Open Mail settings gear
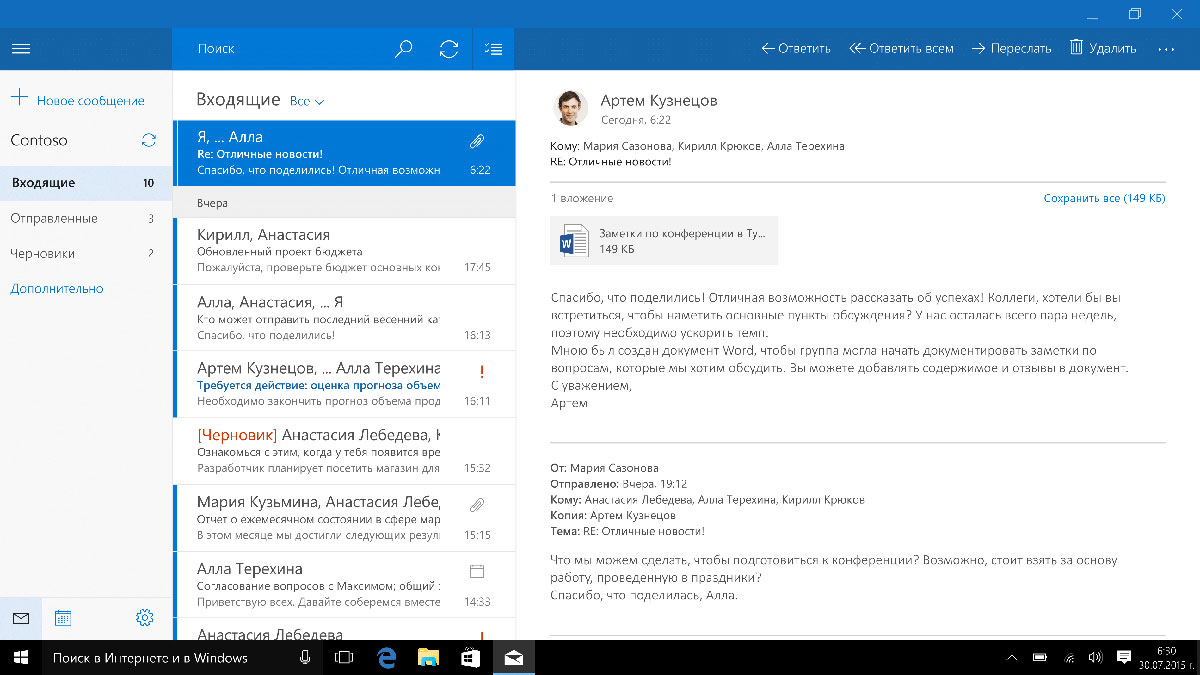The height and width of the screenshot is (675, 1200). [145, 618]
